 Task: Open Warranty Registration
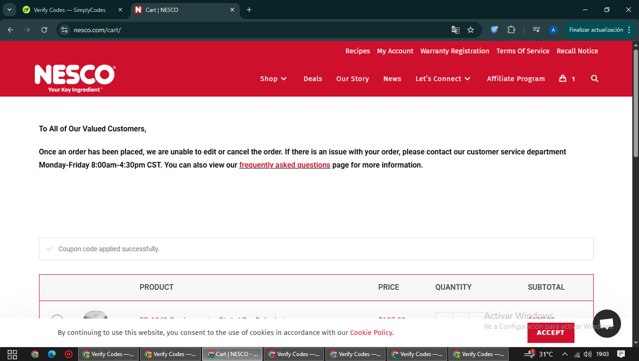(455, 51)
